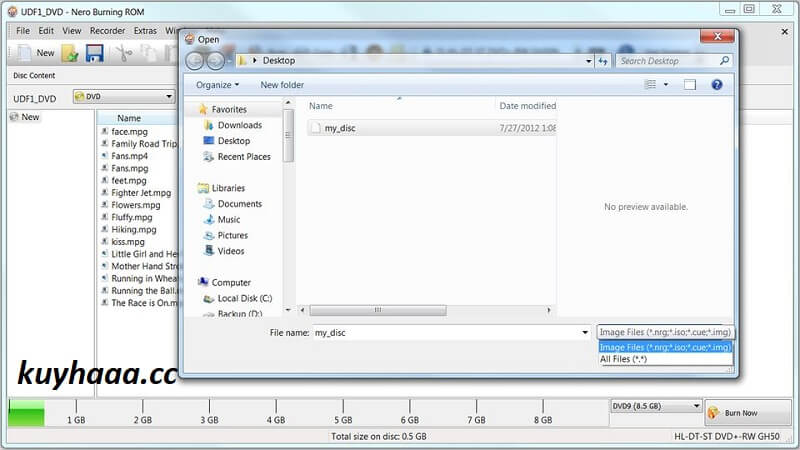
Task: Open the Organize dropdown menu
Action: tap(217, 85)
